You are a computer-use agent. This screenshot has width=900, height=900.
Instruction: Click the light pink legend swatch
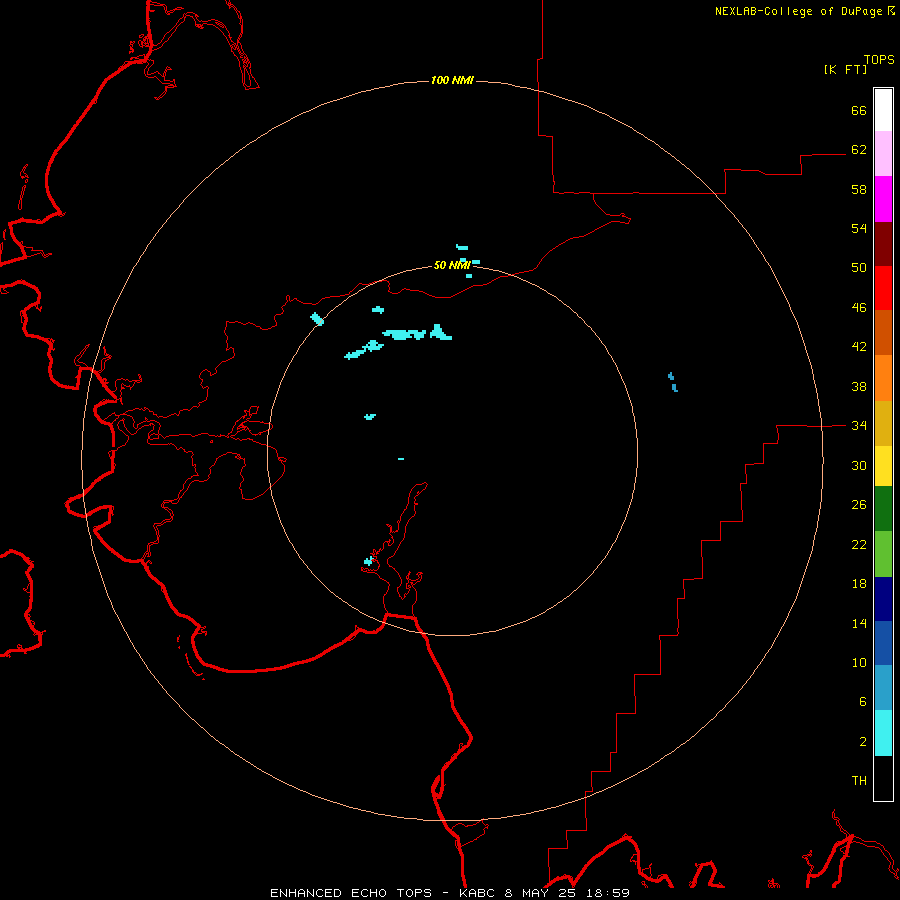click(x=883, y=154)
